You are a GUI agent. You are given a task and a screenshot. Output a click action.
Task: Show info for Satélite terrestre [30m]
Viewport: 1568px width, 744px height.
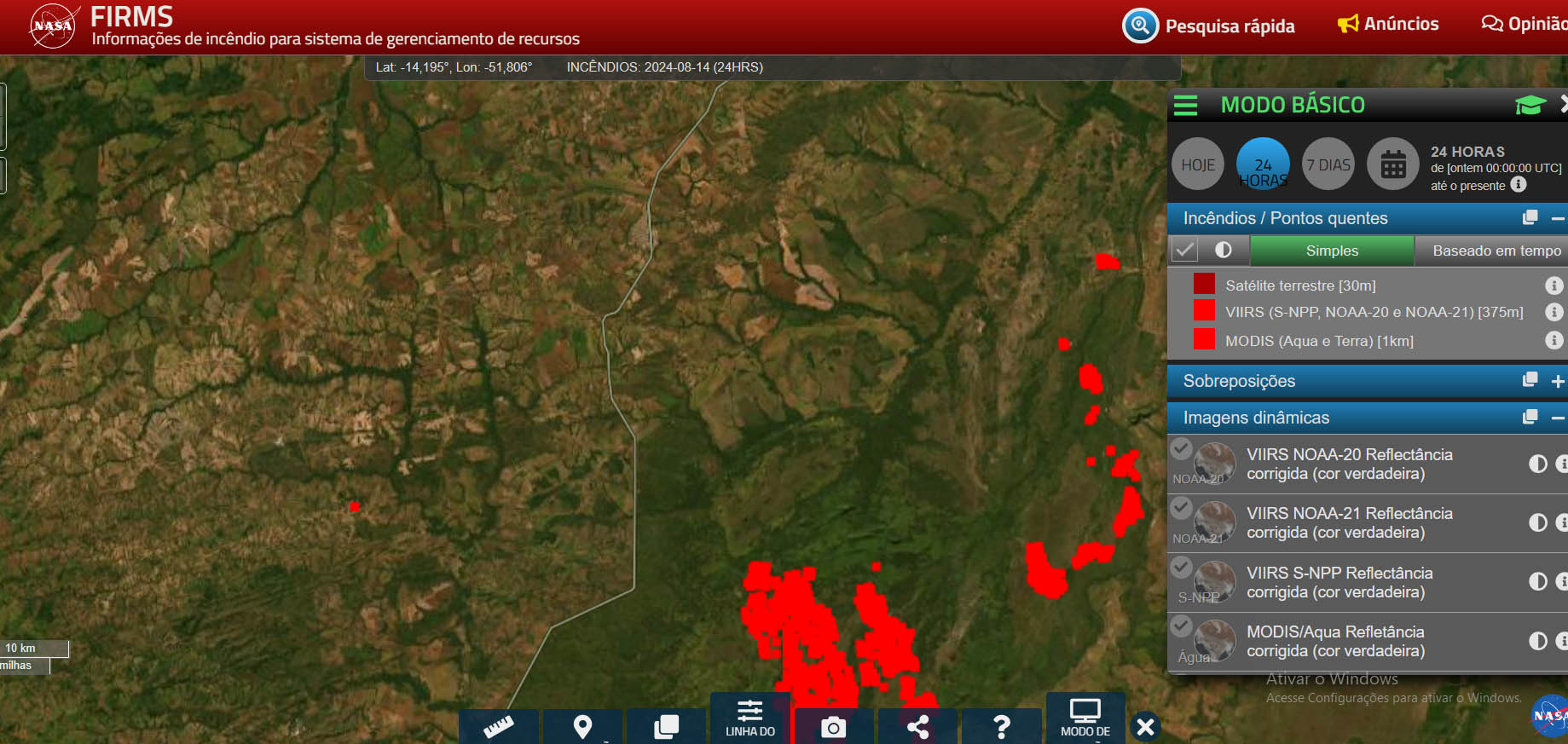[x=1554, y=285]
